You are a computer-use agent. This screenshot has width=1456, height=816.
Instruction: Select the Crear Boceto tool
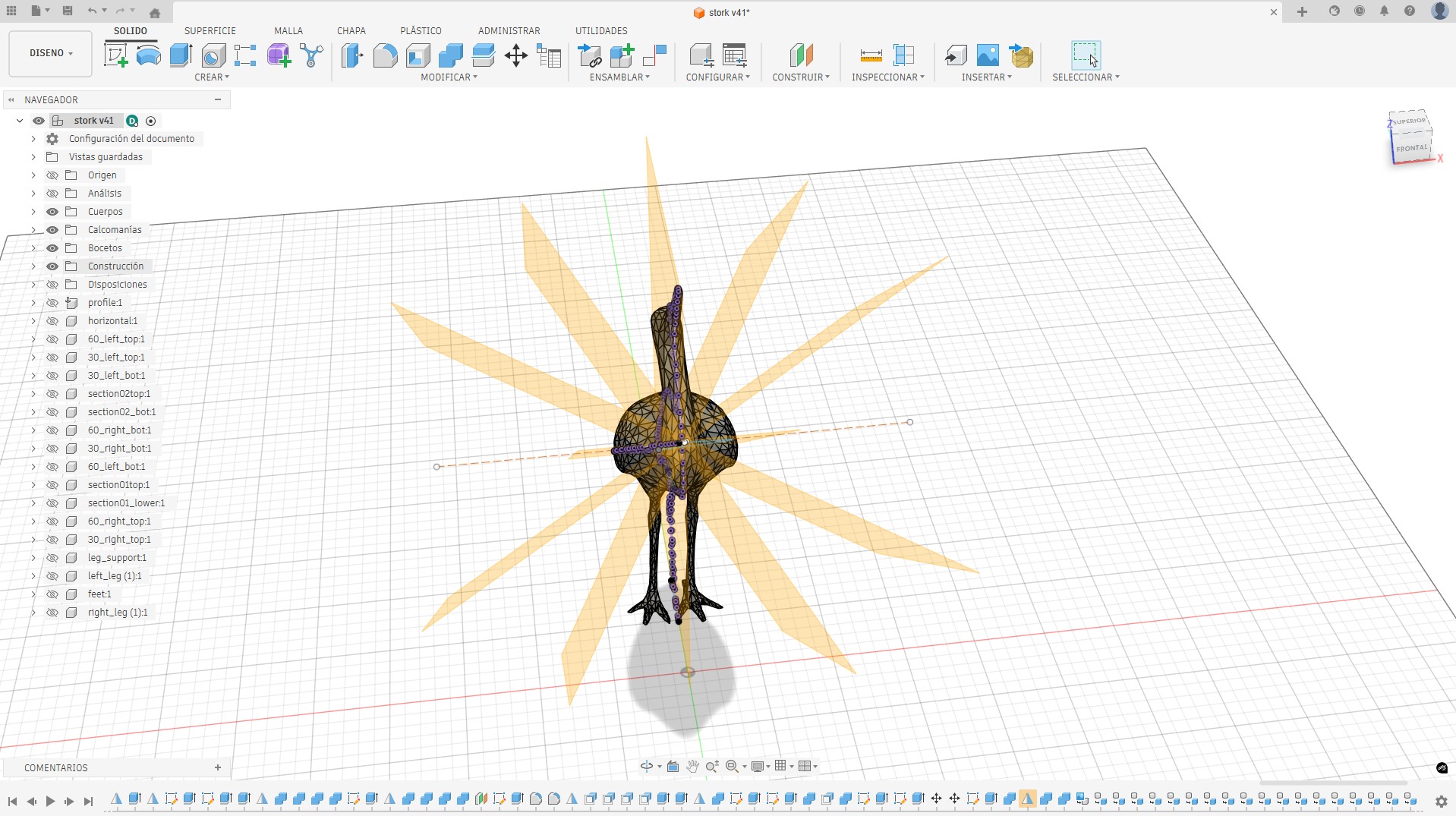pos(115,55)
